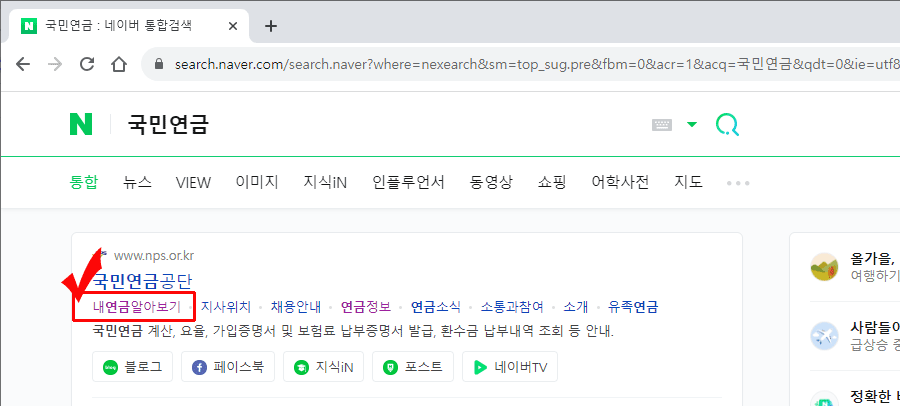
Task: Close the 국민연금 네이버 통합검색 tab
Action: pos(233,26)
